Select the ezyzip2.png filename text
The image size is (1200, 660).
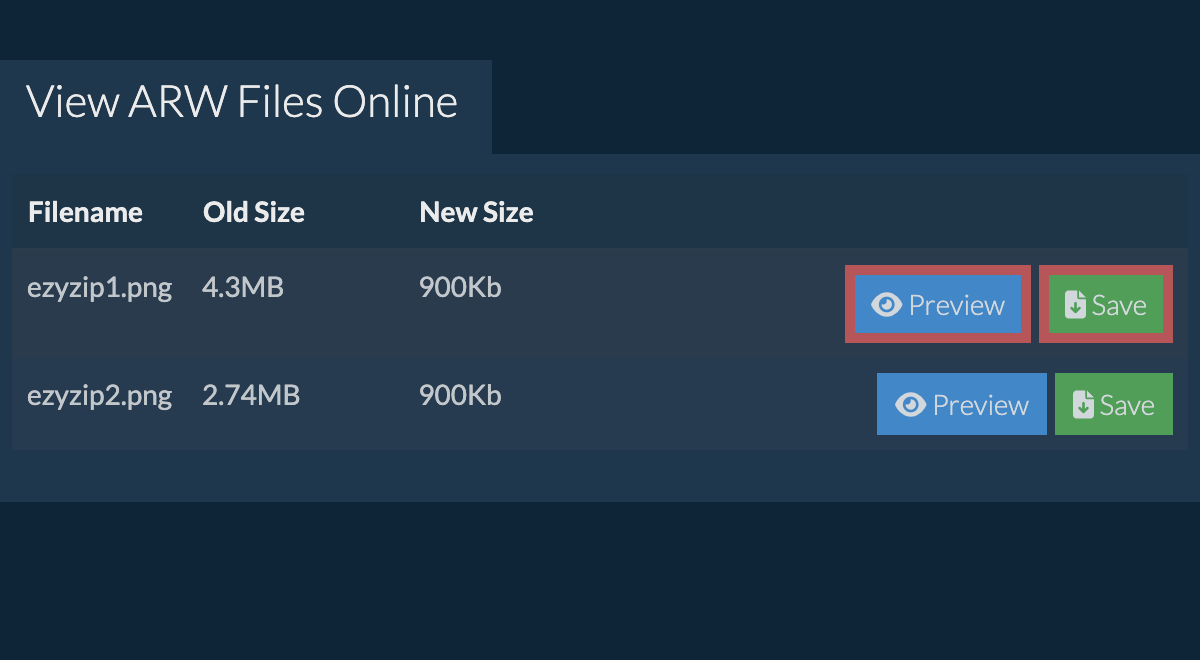100,396
